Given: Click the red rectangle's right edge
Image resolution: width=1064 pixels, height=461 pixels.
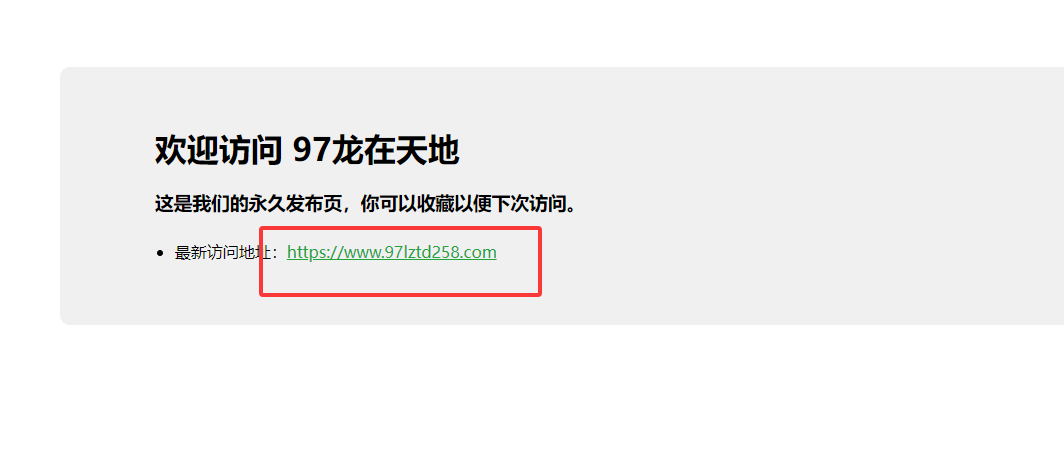Looking at the screenshot, I should tap(539, 261).
